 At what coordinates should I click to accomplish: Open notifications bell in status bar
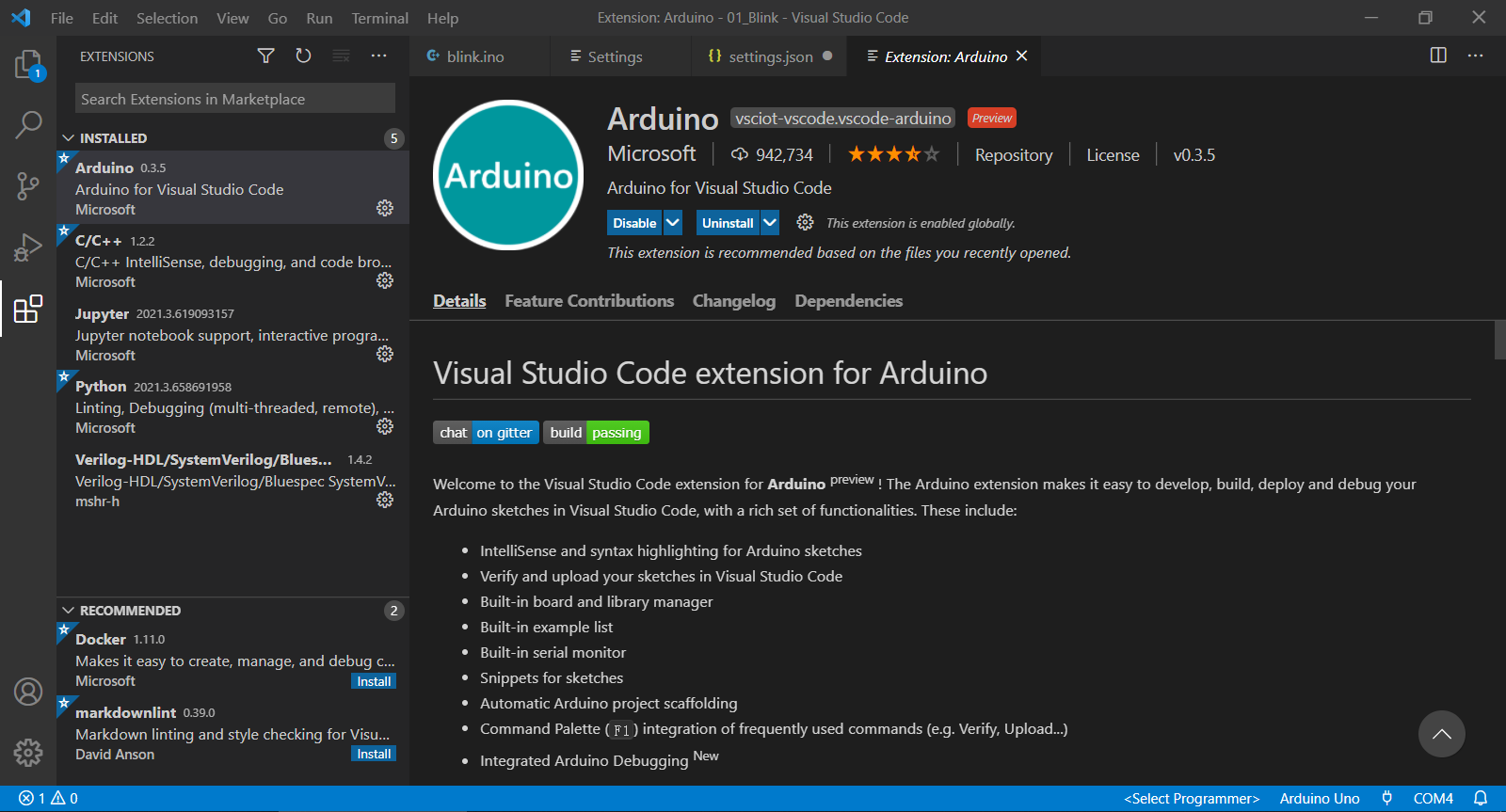(1481, 798)
